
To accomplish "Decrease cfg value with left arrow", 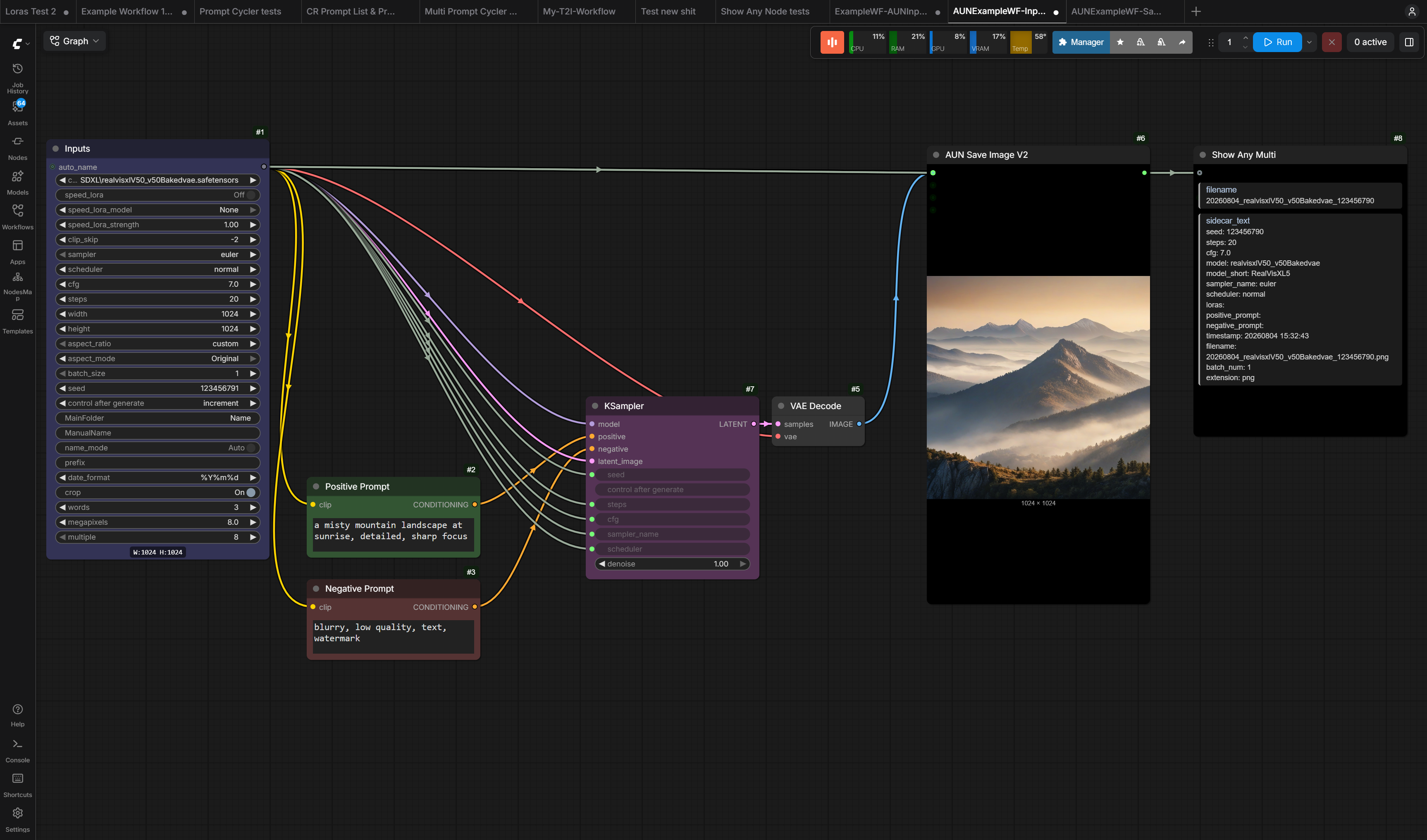I will coord(62,284).
